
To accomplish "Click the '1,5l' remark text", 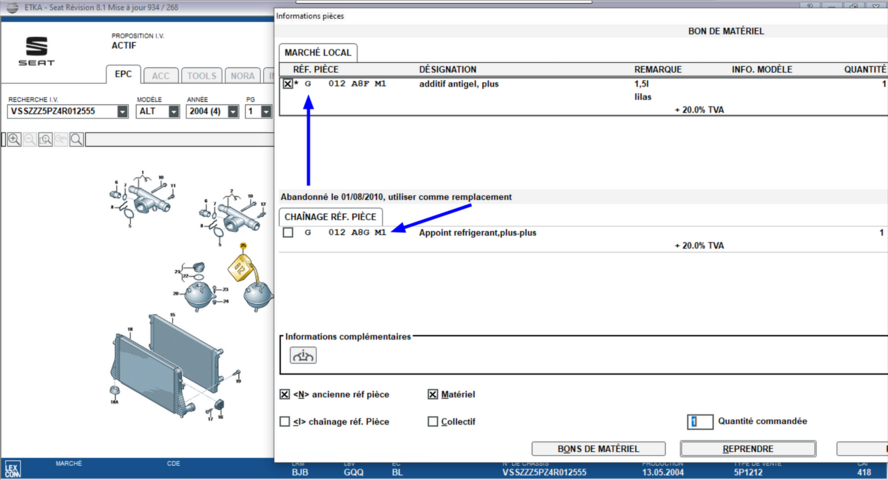I will click(x=642, y=84).
